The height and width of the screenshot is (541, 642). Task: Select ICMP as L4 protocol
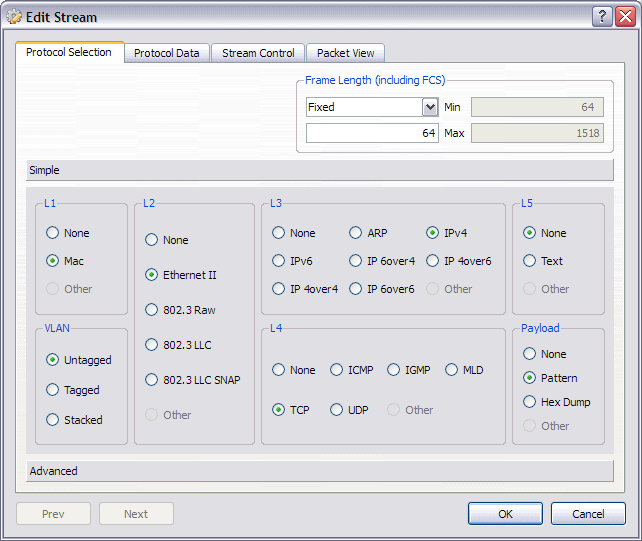tap(337, 370)
